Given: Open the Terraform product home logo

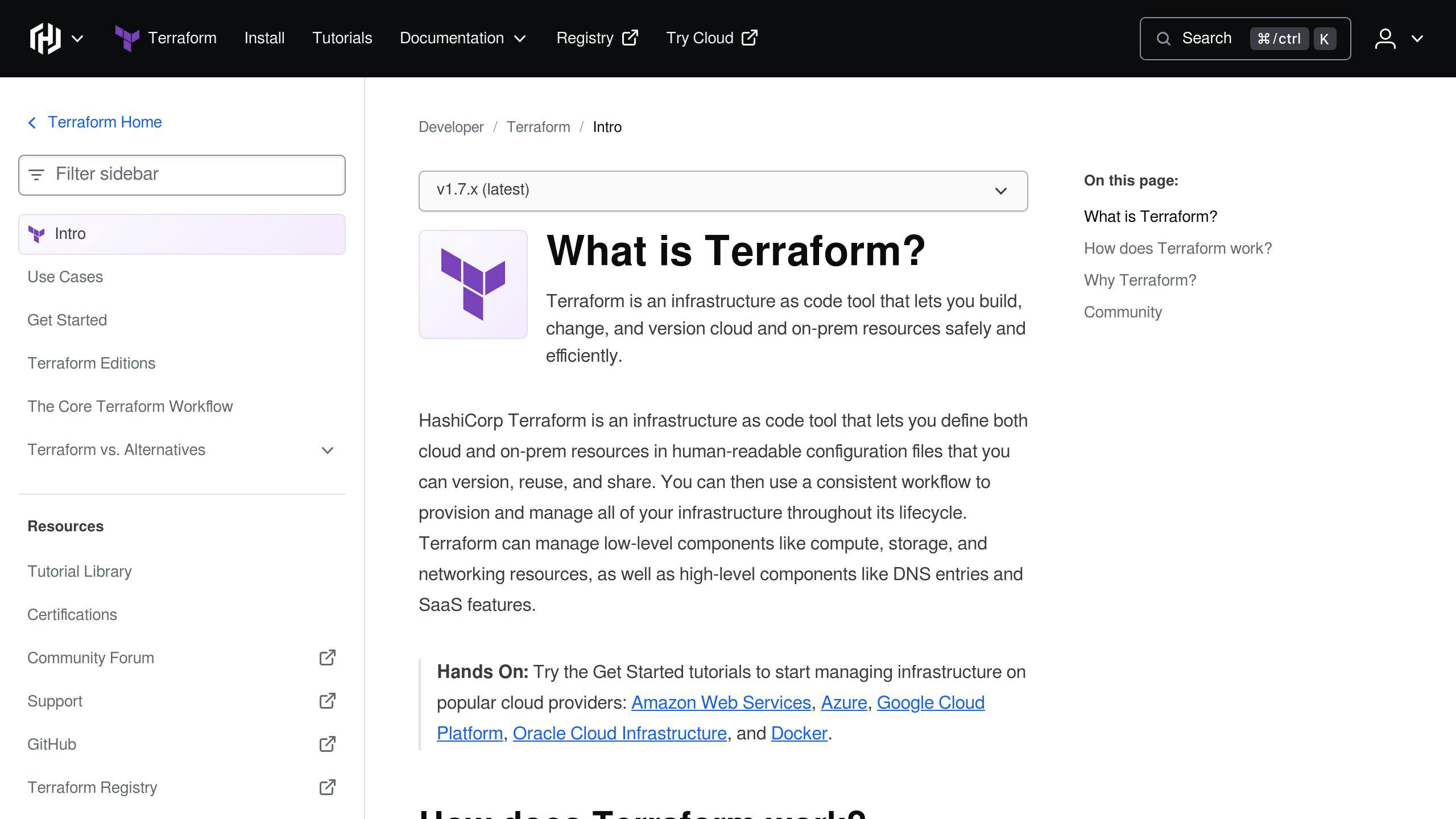Looking at the screenshot, I should 166,38.
